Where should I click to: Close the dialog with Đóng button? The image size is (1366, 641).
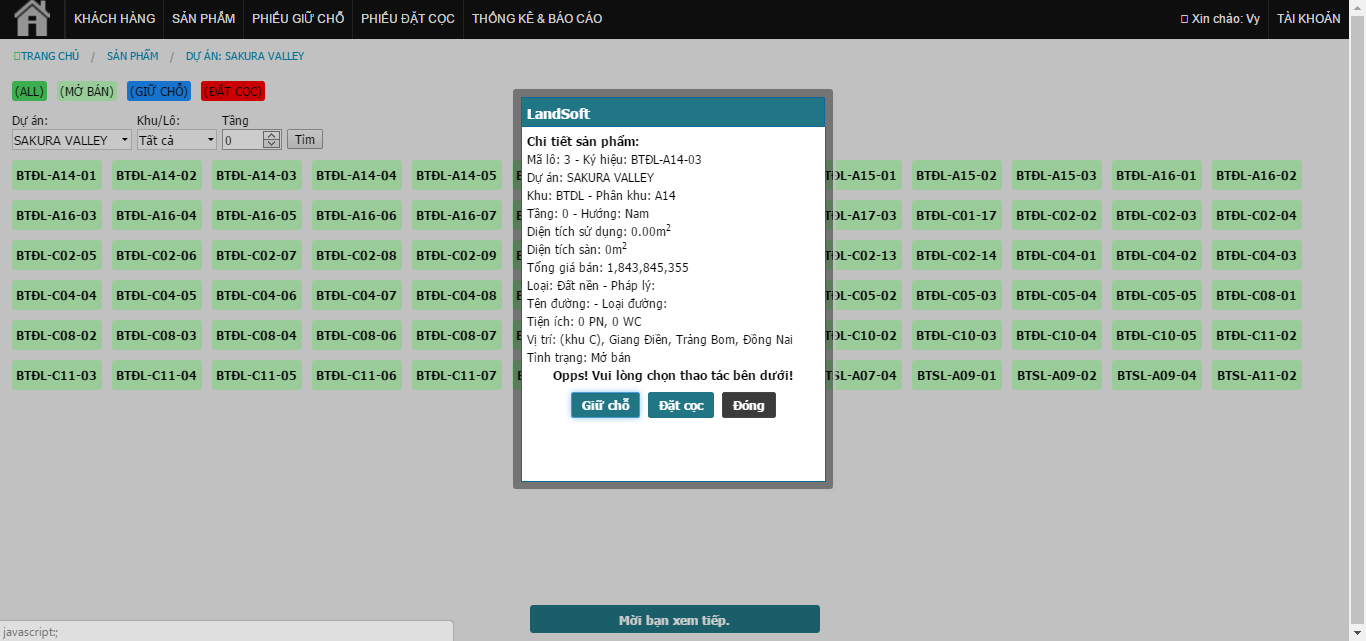[x=749, y=405]
